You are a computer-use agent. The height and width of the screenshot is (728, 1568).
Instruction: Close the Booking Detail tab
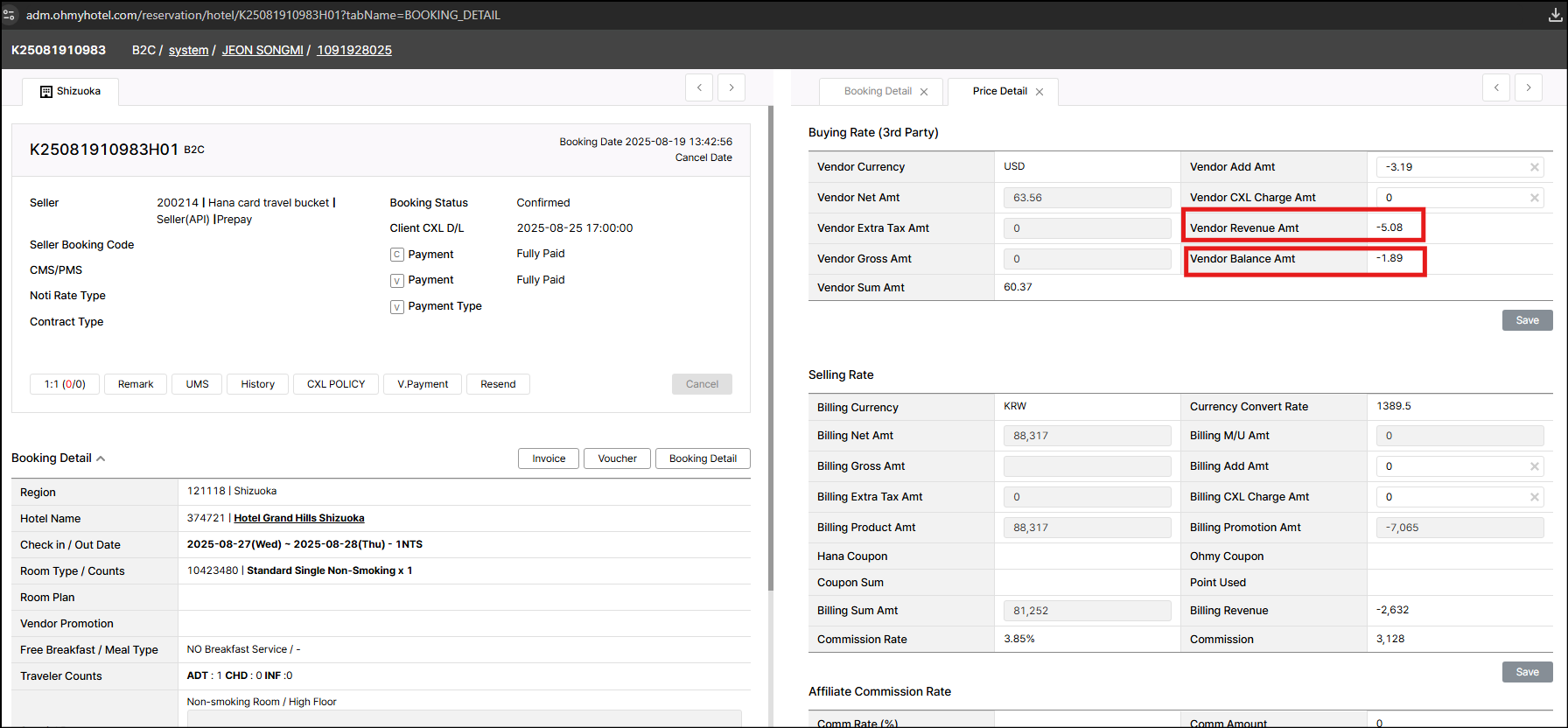click(924, 92)
